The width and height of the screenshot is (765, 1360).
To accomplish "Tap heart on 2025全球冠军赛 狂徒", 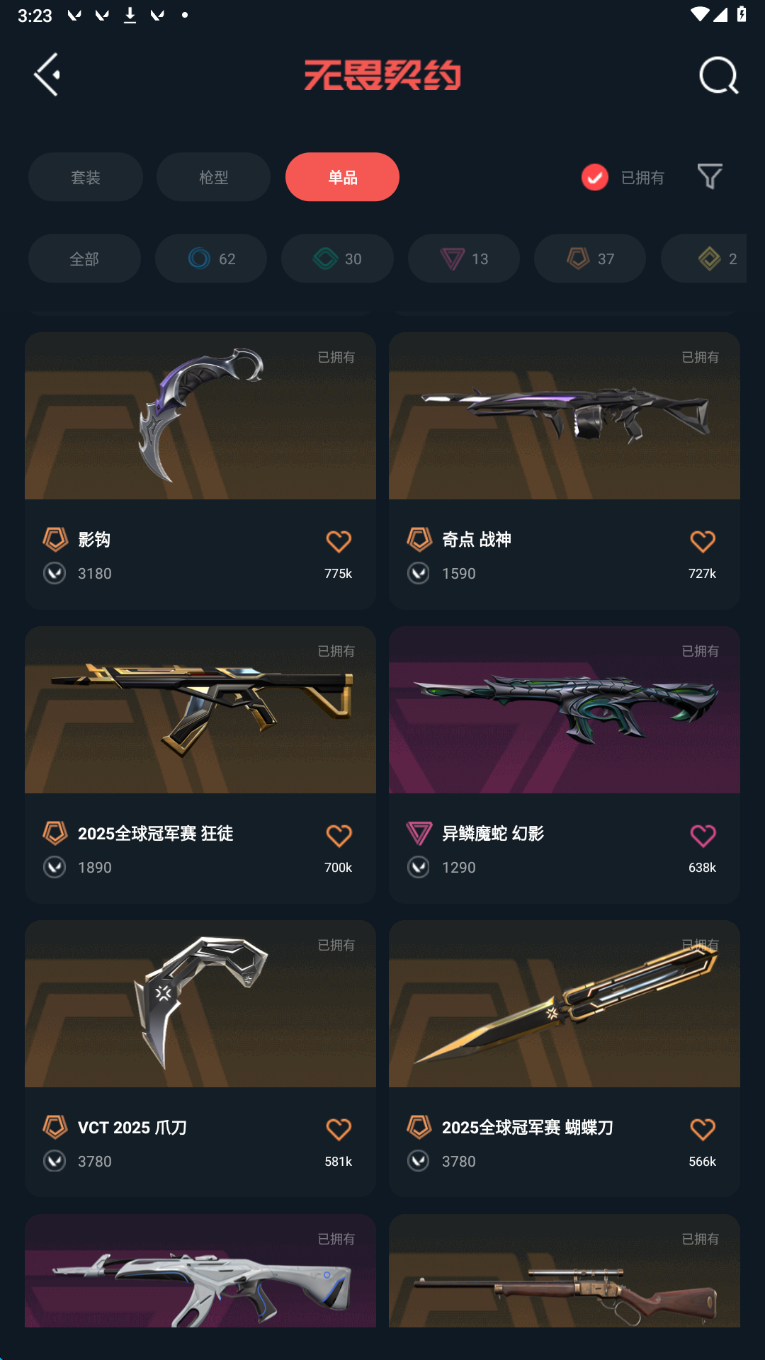I will [339, 835].
